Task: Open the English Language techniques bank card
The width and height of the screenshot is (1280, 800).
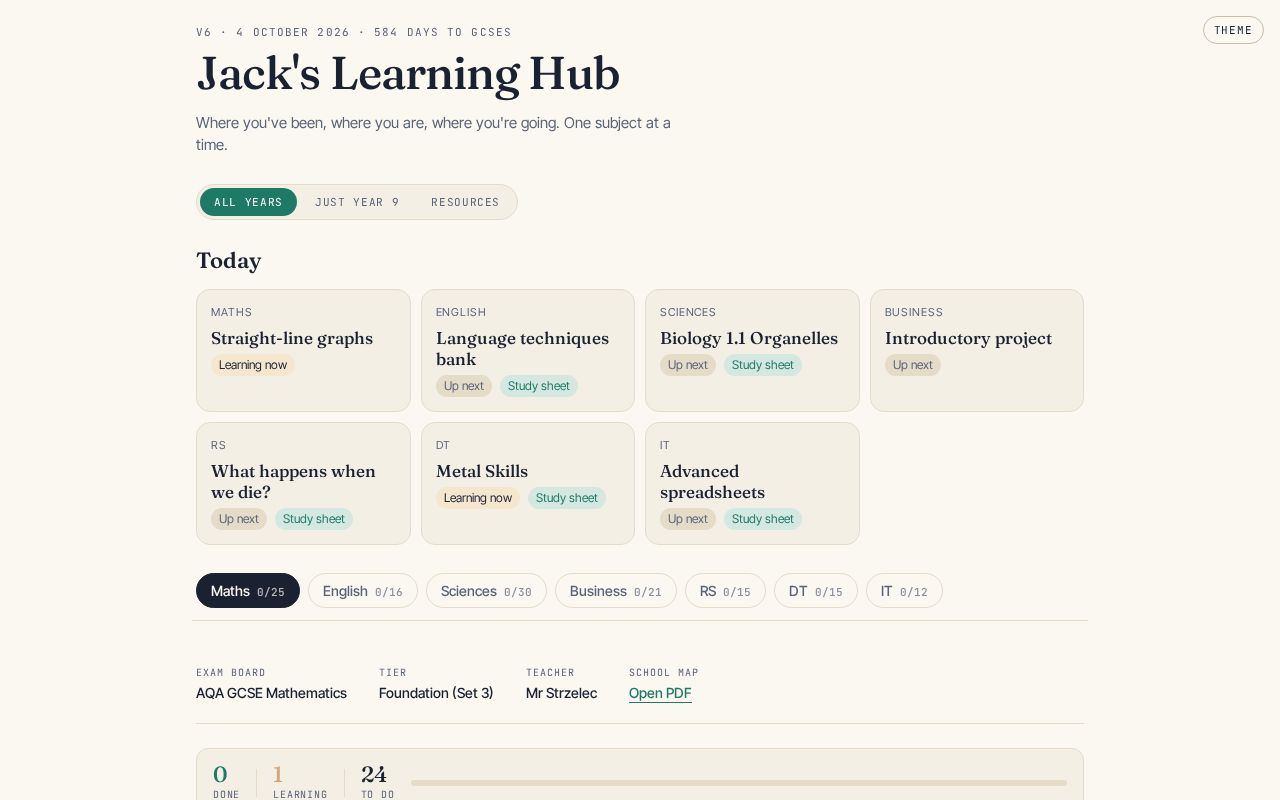Action: tap(528, 350)
